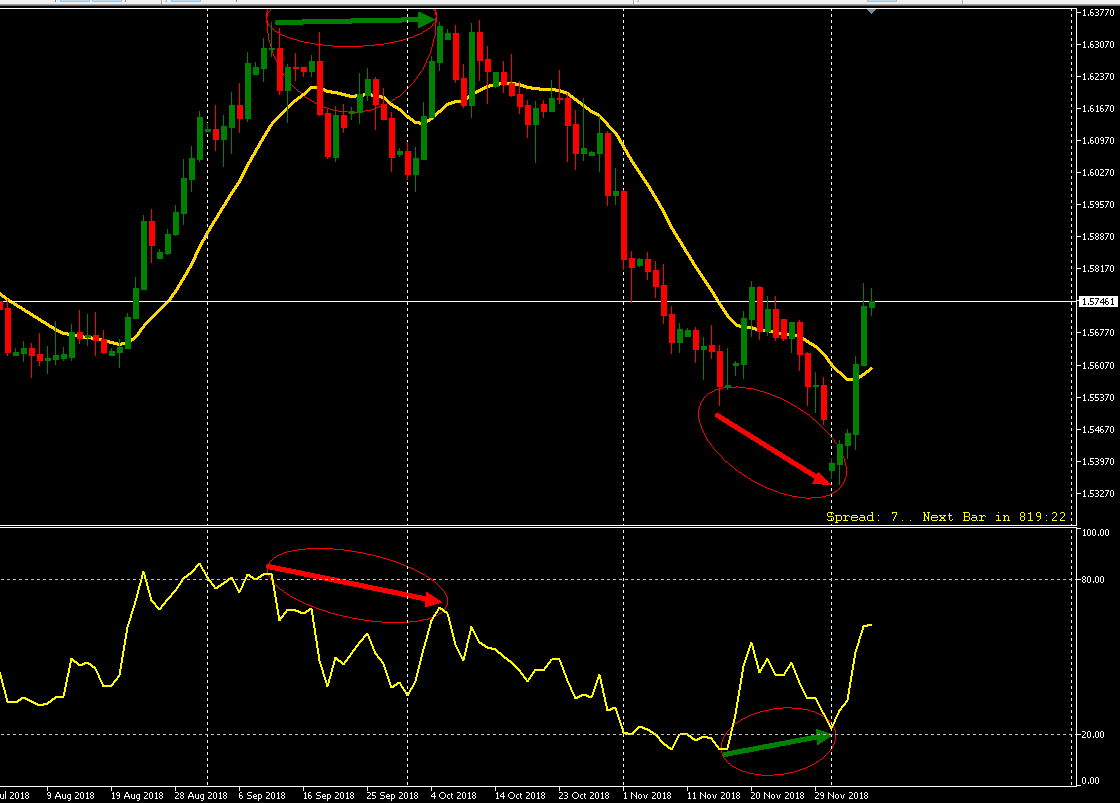
Task: Click the current price label 1.57461
Action: click(x=1096, y=301)
